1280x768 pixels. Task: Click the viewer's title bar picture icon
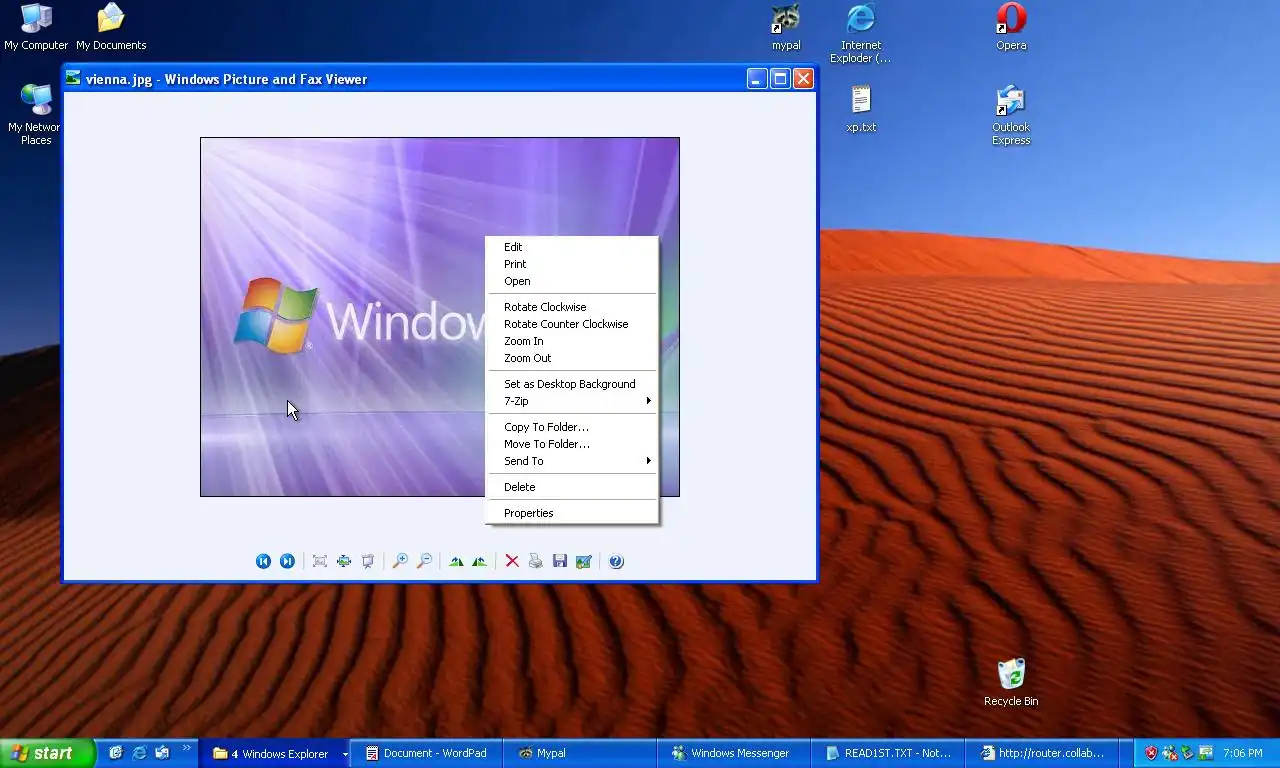(73, 78)
